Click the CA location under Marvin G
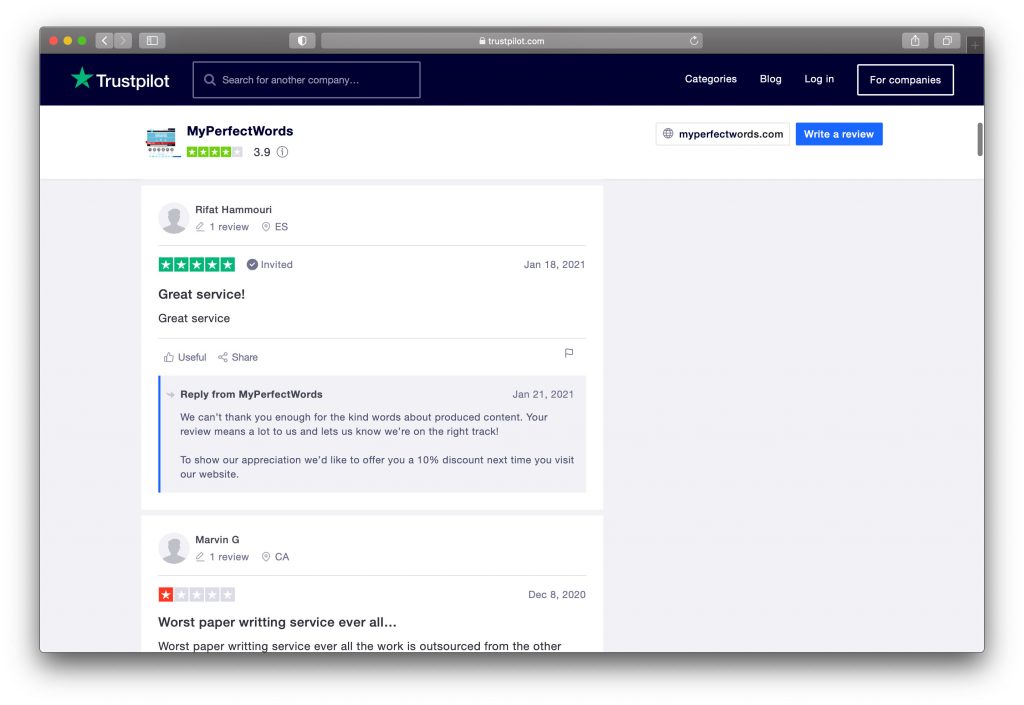1024x705 pixels. click(281, 557)
